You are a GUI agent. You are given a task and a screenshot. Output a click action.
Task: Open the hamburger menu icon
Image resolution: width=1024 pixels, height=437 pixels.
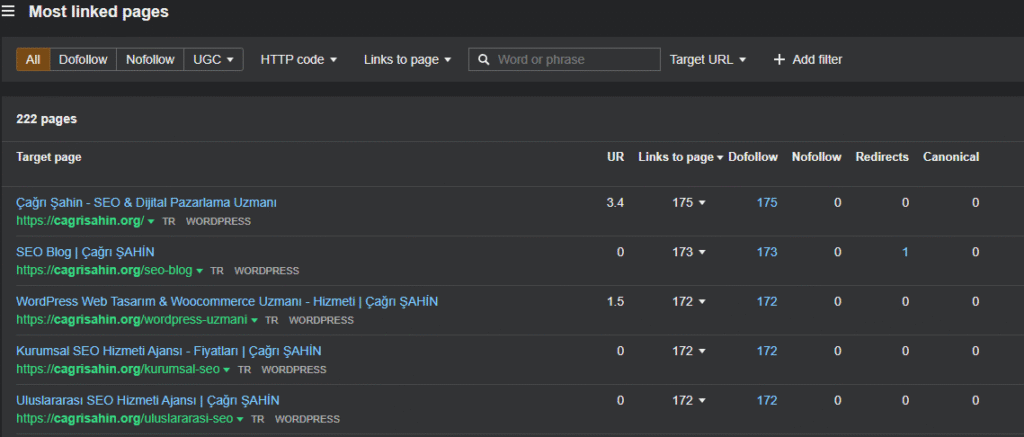click(x=8, y=12)
